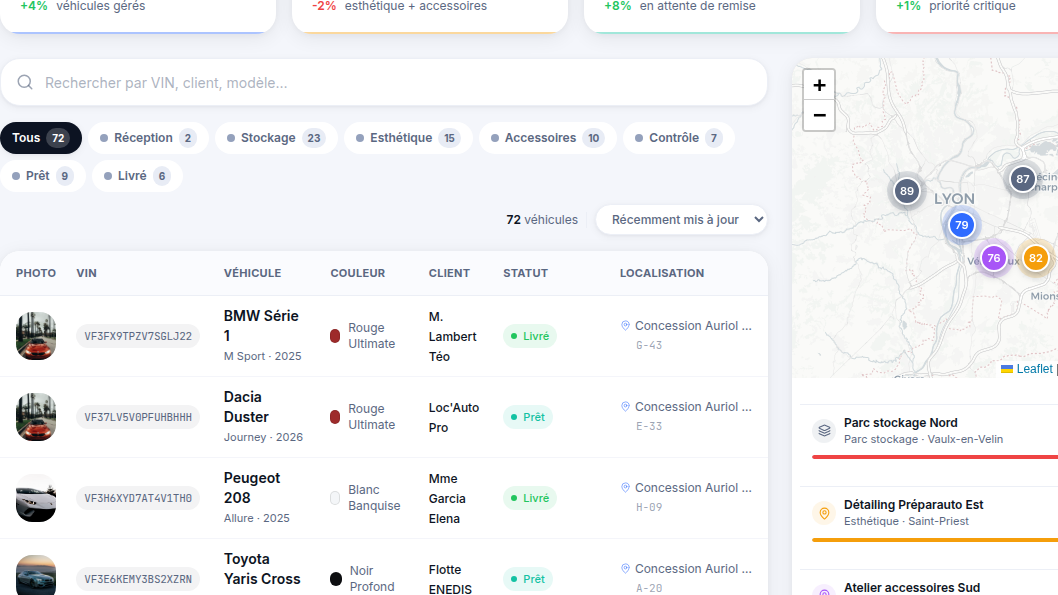Filter by Stockage status
This screenshot has width=1058, height=595.
point(276,138)
